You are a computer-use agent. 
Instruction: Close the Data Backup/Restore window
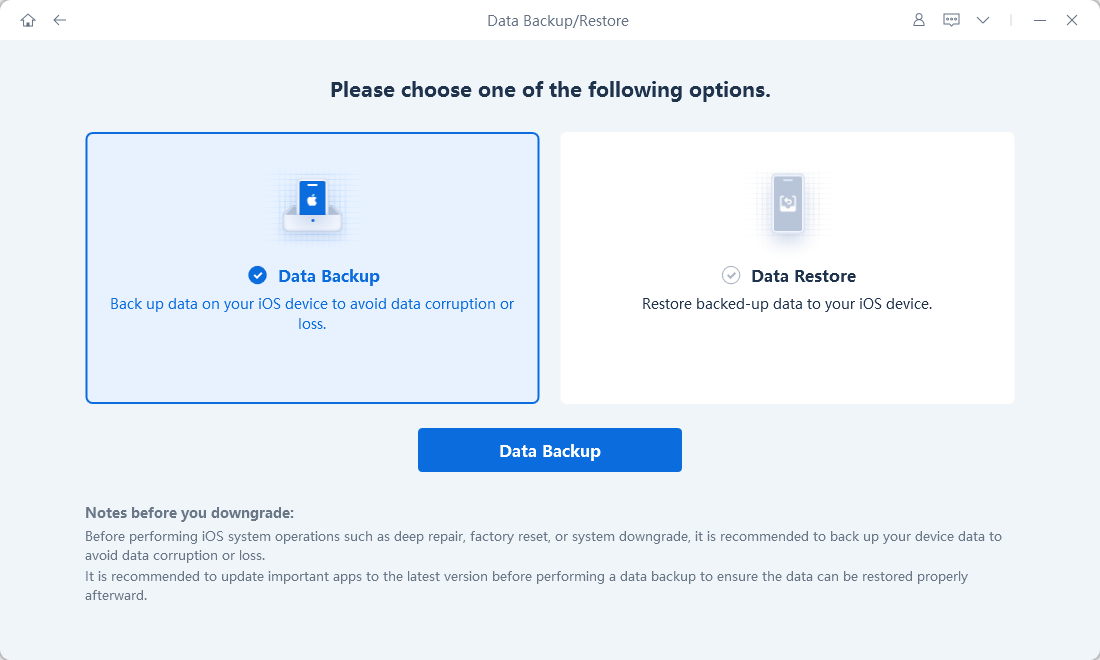coord(1072,20)
